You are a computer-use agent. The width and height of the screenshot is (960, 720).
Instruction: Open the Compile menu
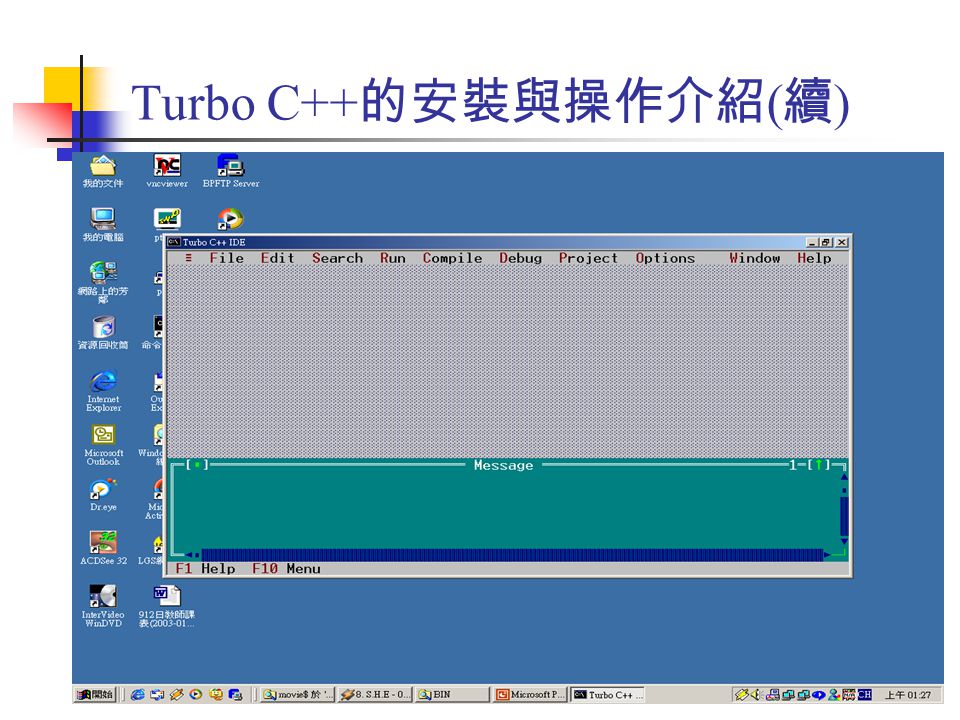[452, 258]
